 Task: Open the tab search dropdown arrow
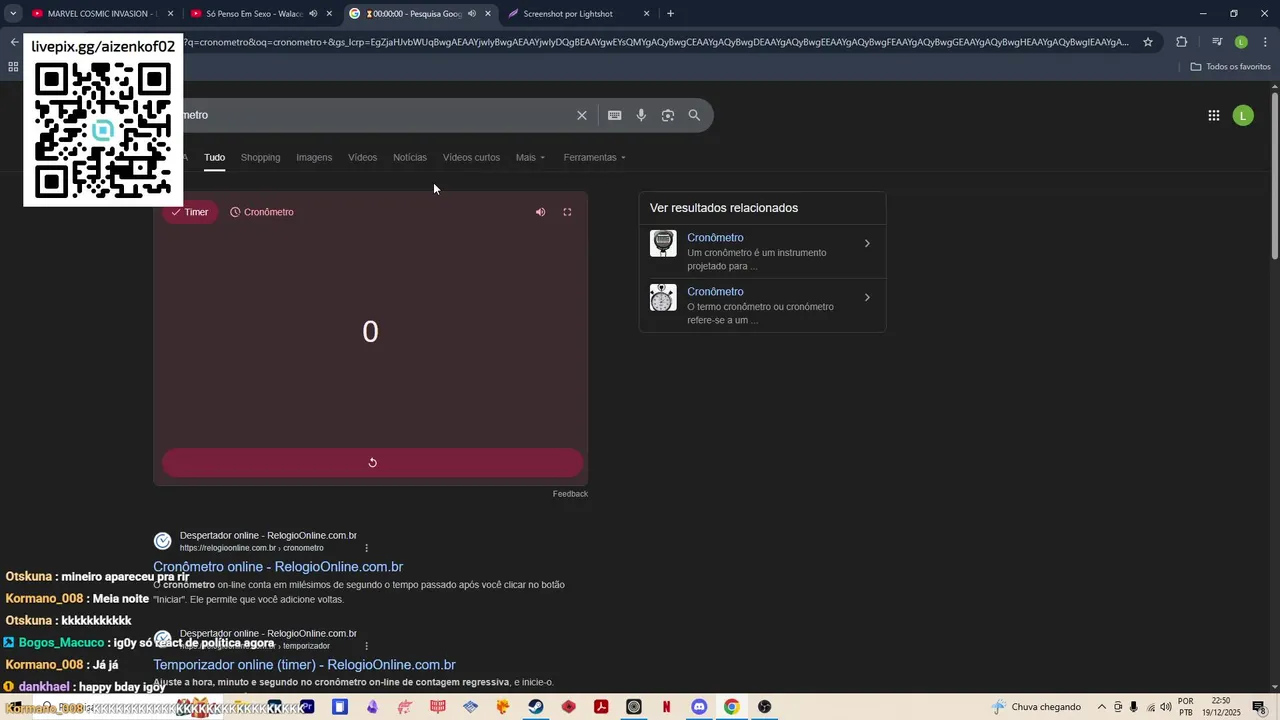pyautogui.click(x=13, y=14)
